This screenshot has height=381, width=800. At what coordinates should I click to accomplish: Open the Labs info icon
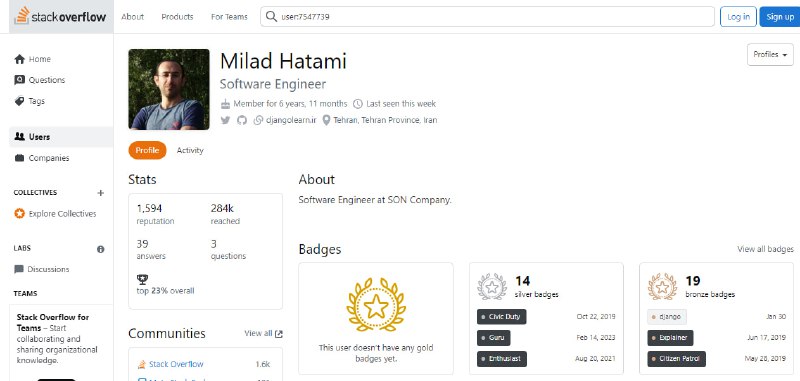[101, 249]
